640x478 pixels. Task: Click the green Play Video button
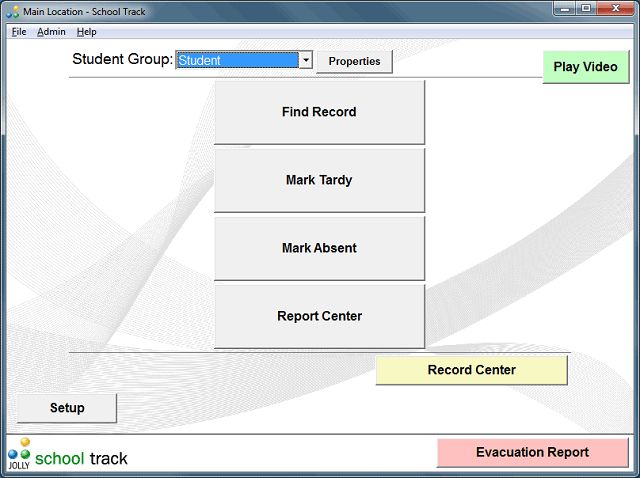[586, 67]
